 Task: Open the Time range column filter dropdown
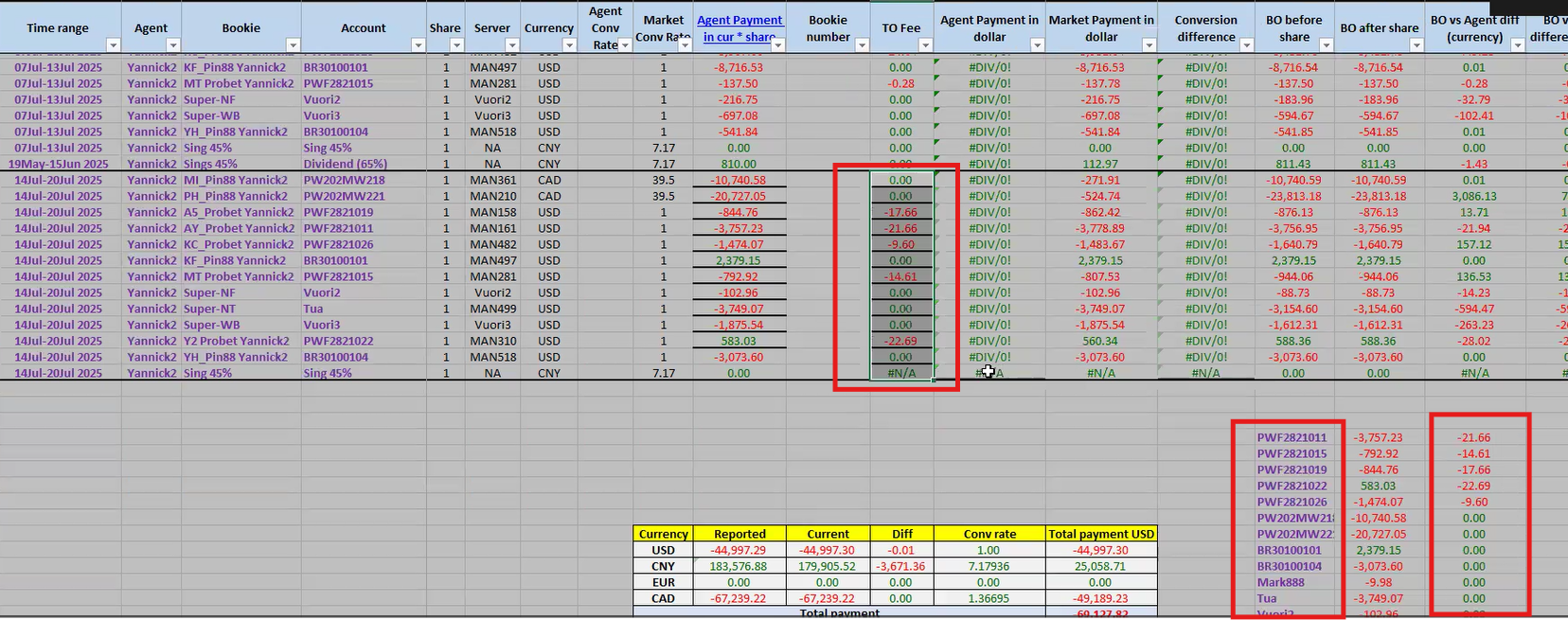point(114,45)
